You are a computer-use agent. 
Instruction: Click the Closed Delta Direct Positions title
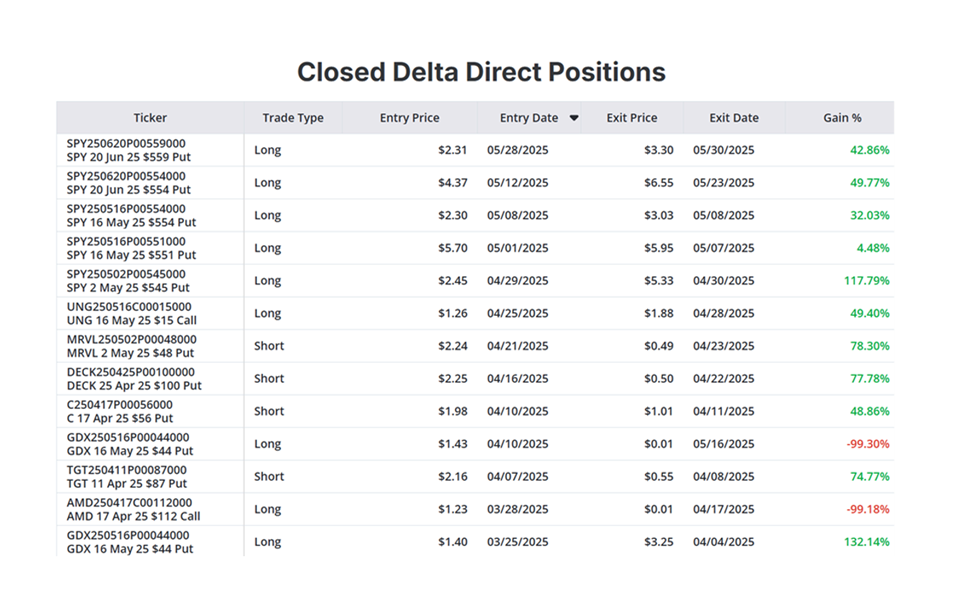[x=481, y=72]
